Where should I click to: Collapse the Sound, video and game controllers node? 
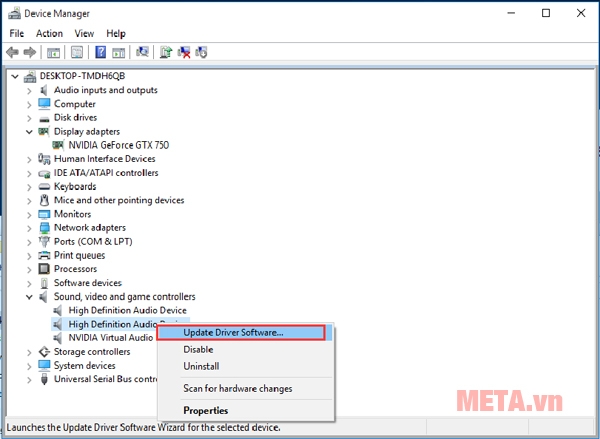pos(29,297)
